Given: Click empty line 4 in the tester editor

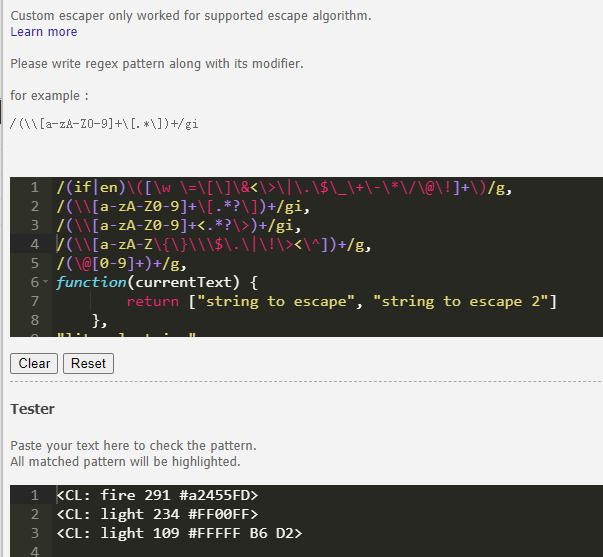Looking at the screenshot, I should pyautogui.click(x=327, y=551).
